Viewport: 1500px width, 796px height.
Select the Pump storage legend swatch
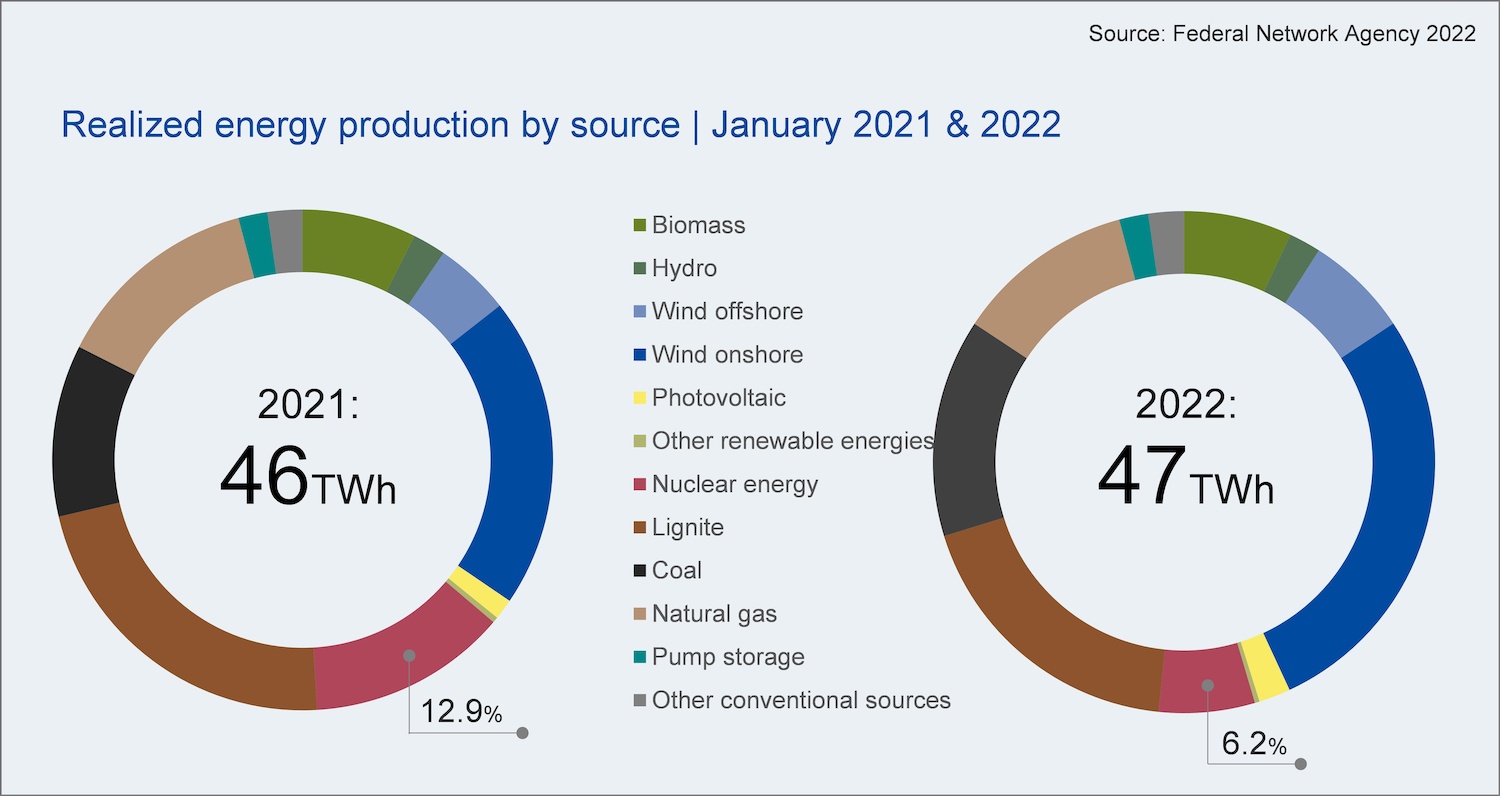(x=640, y=657)
